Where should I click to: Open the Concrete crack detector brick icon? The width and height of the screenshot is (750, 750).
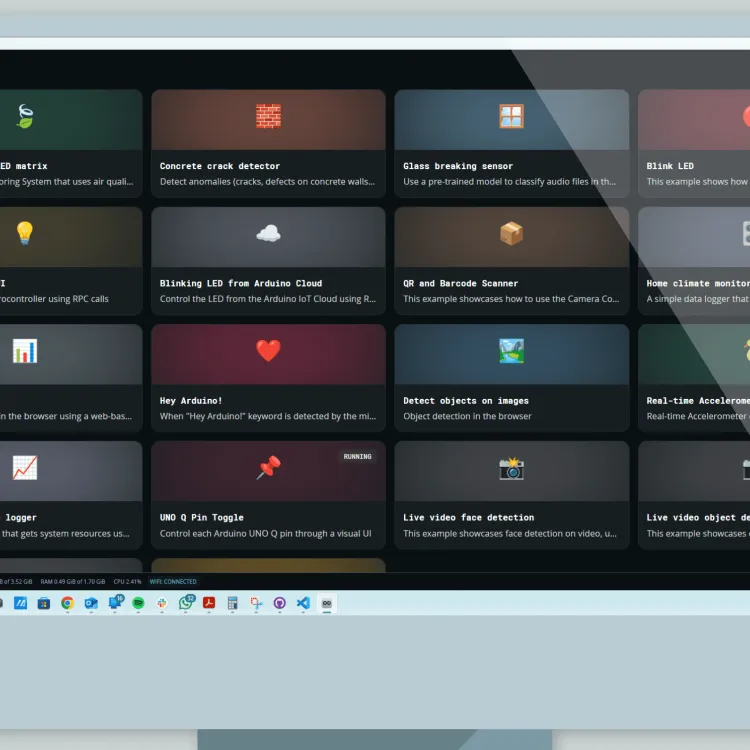[268, 116]
